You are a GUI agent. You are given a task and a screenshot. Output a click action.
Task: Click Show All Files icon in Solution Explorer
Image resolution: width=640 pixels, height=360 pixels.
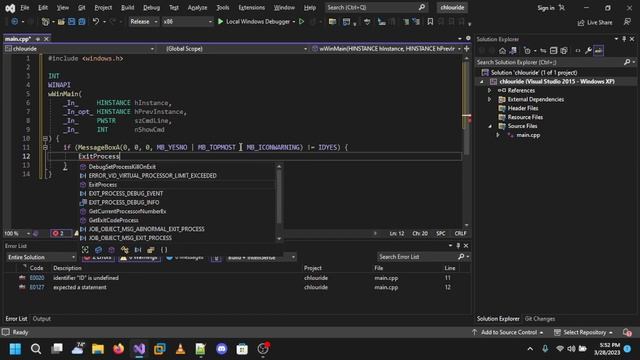(x=564, y=51)
